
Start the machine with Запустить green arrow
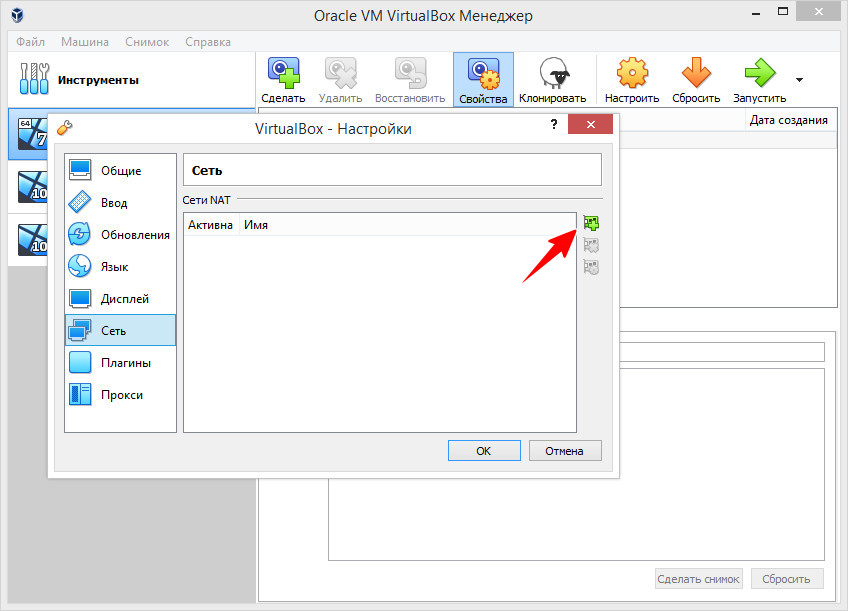pos(759,79)
